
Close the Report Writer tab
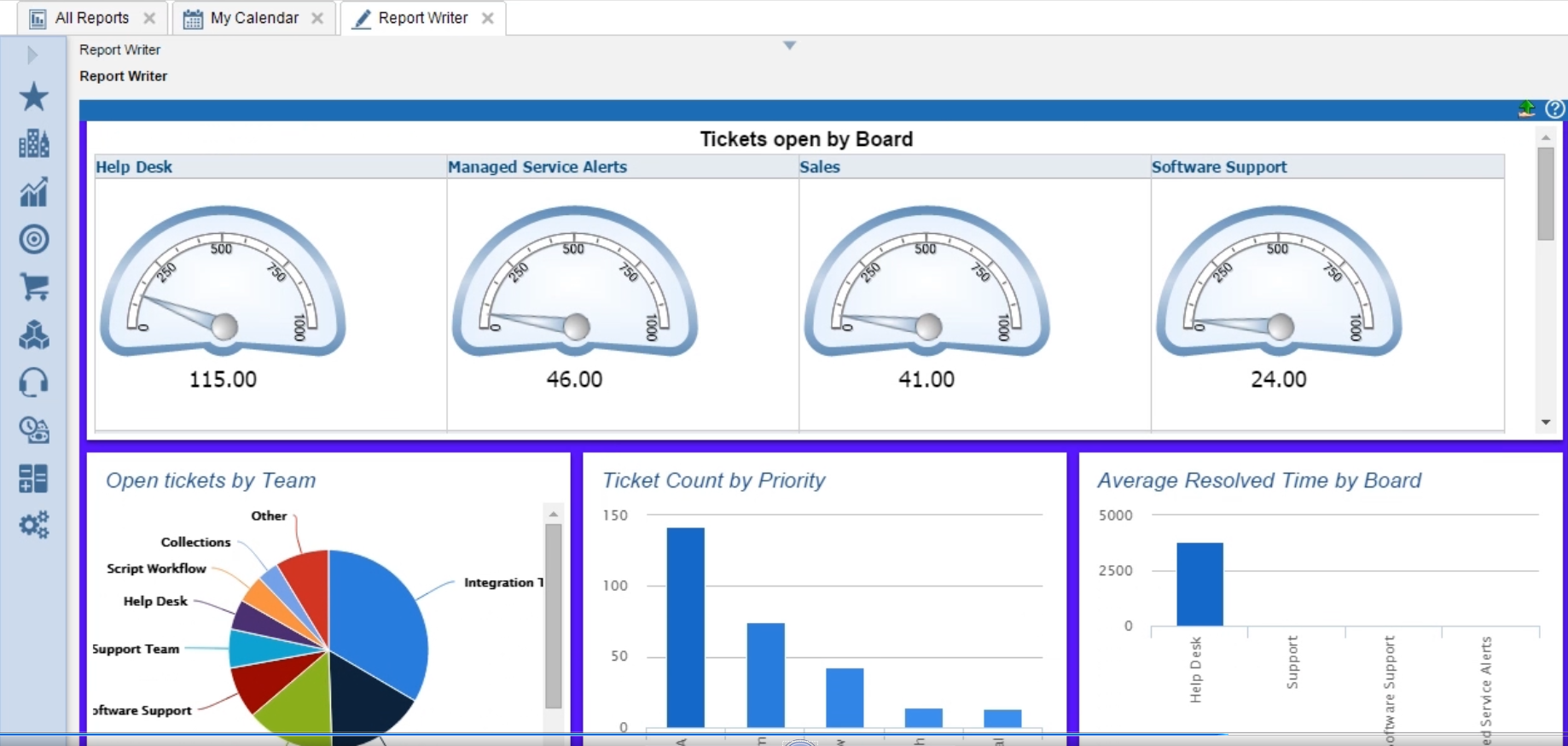coord(488,18)
